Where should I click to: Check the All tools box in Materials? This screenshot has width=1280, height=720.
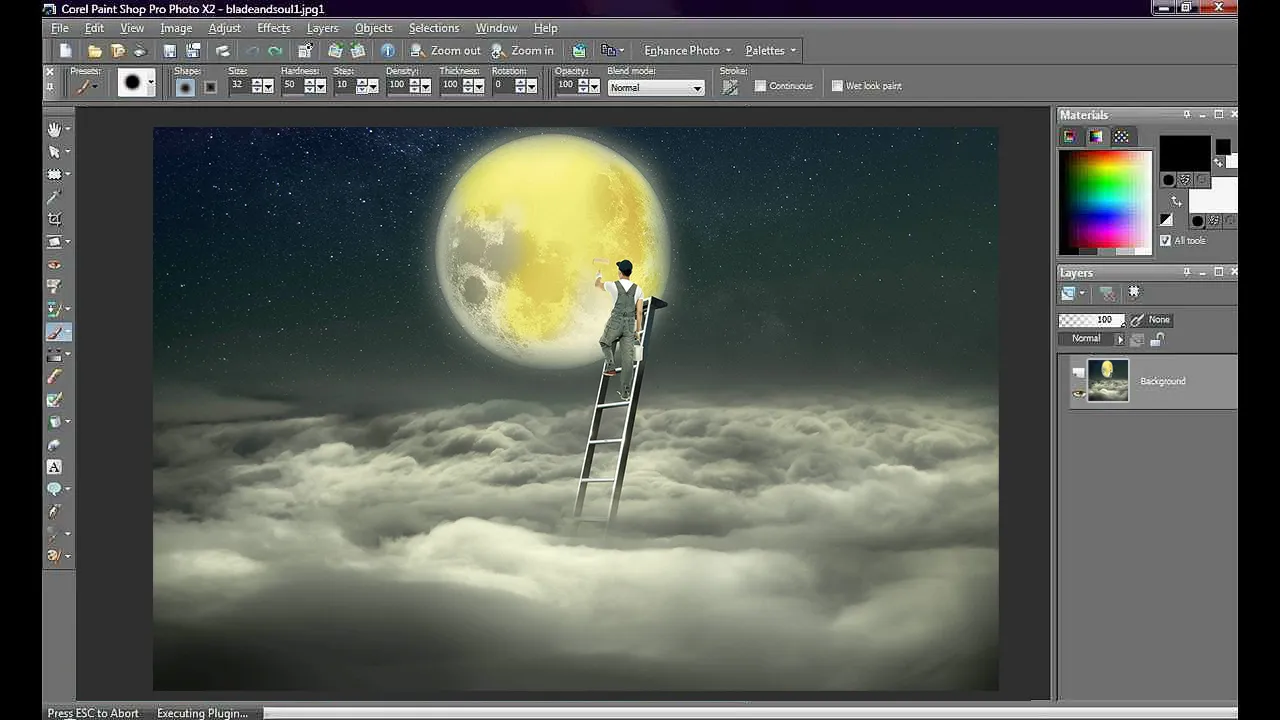[x=1166, y=240]
